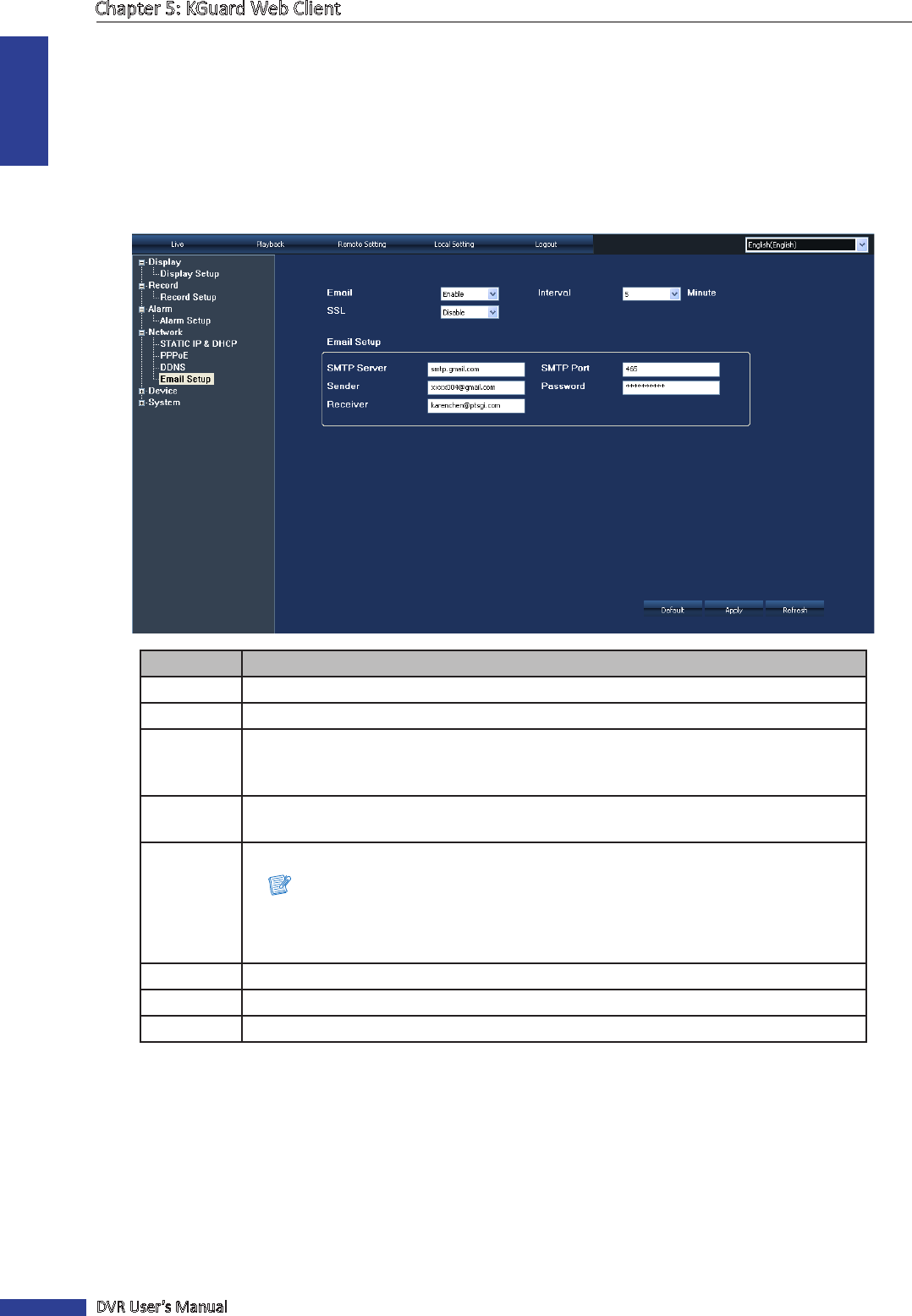912x1316 pixels.
Task: Select Alarm Setup in the tree
Action: point(185,321)
